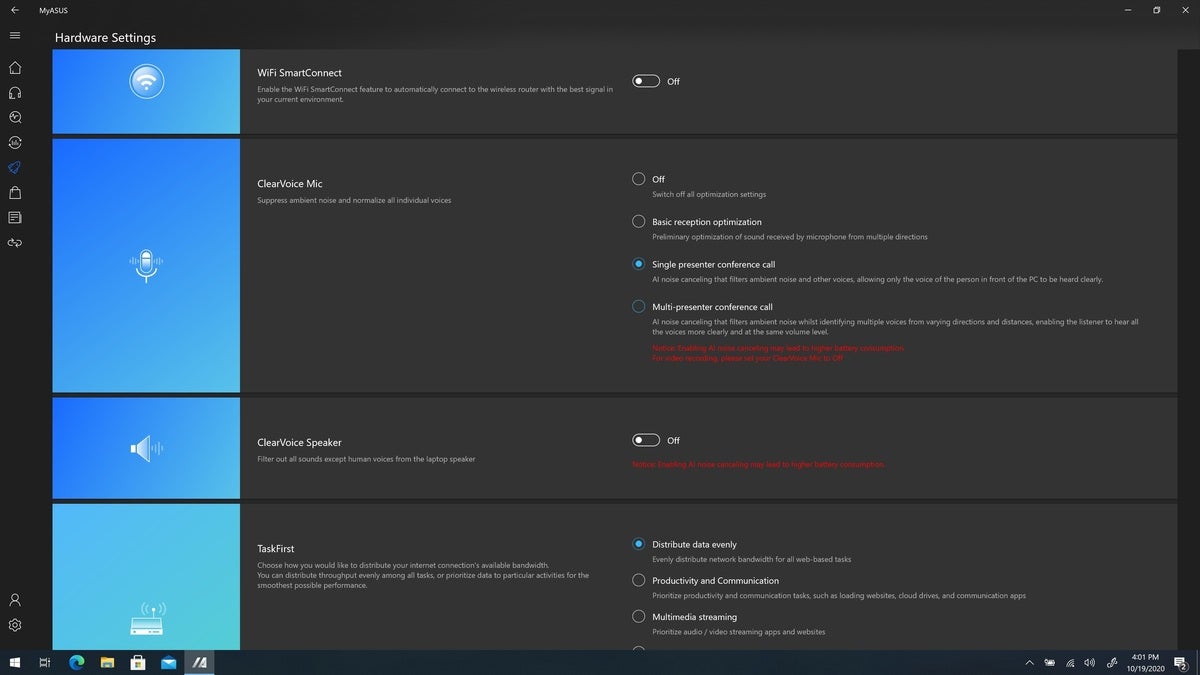The height and width of the screenshot is (675, 1200).
Task: Click the ClearVoice Mic heading
Action: [x=290, y=184]
